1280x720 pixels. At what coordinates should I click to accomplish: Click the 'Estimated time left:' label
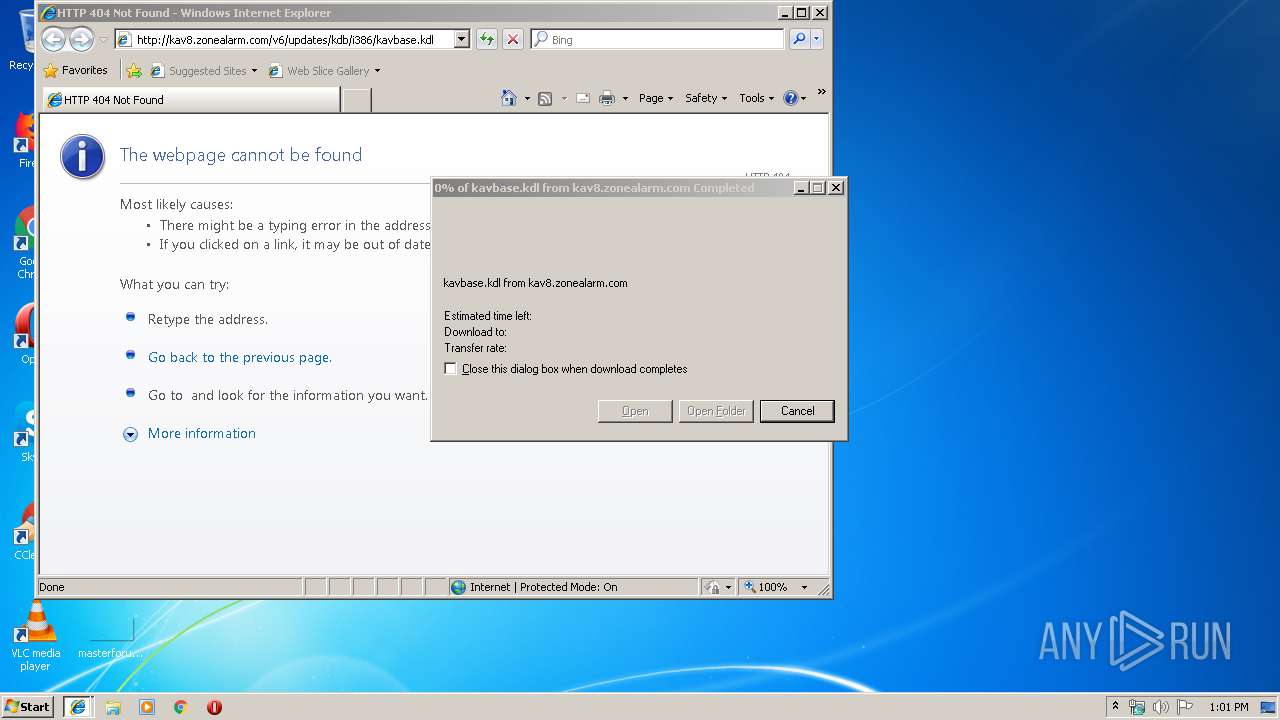[488, 316]
